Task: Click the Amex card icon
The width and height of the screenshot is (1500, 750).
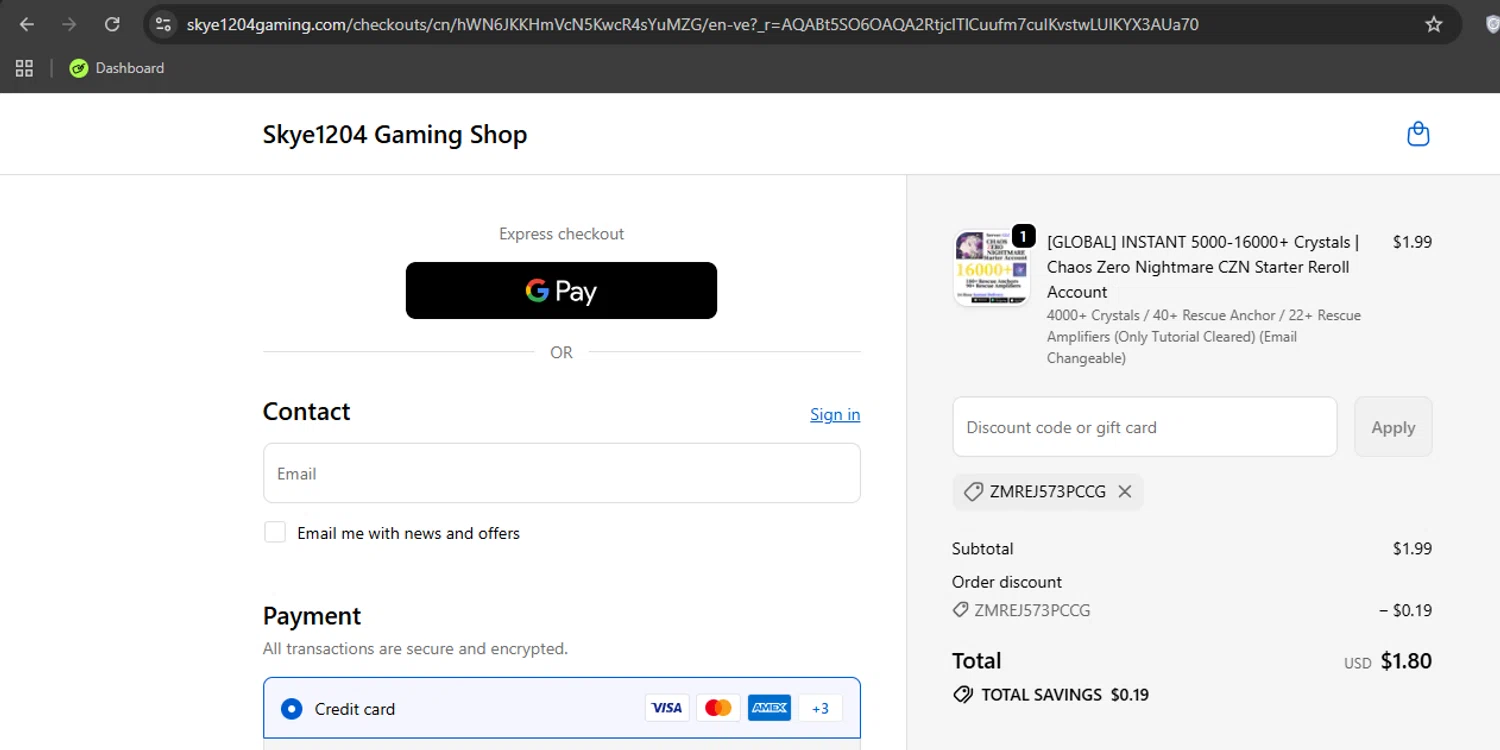Action: coord(769,708)
